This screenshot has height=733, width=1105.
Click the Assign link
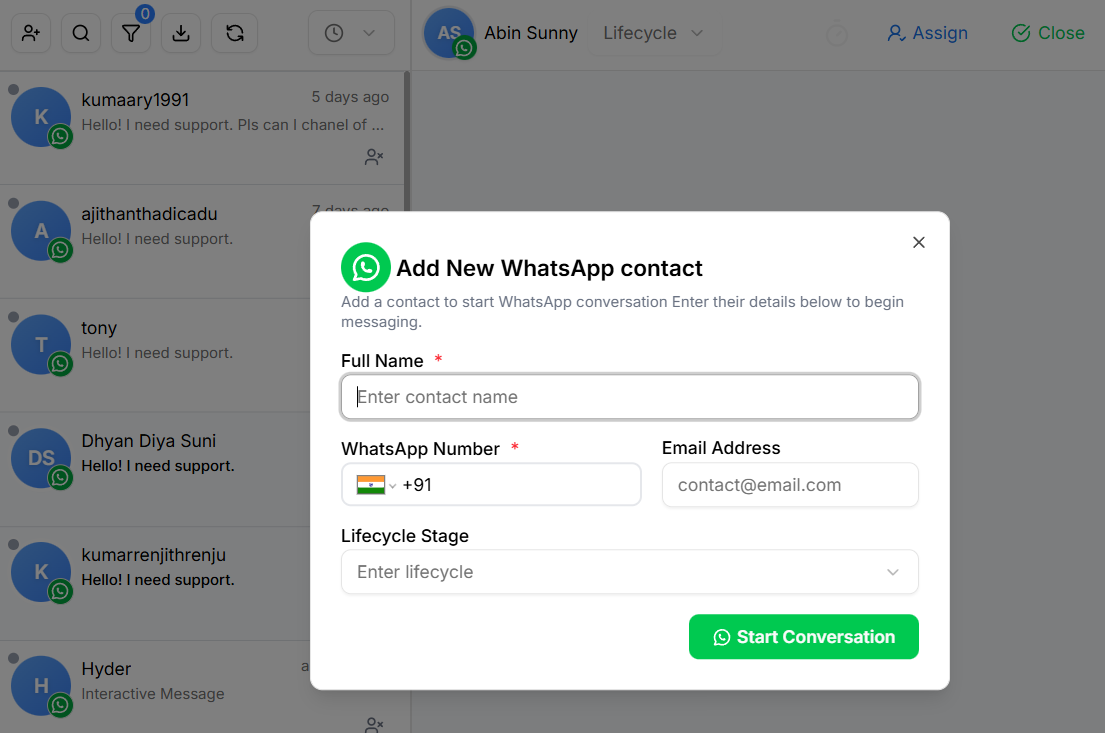(x=927, y=33)
